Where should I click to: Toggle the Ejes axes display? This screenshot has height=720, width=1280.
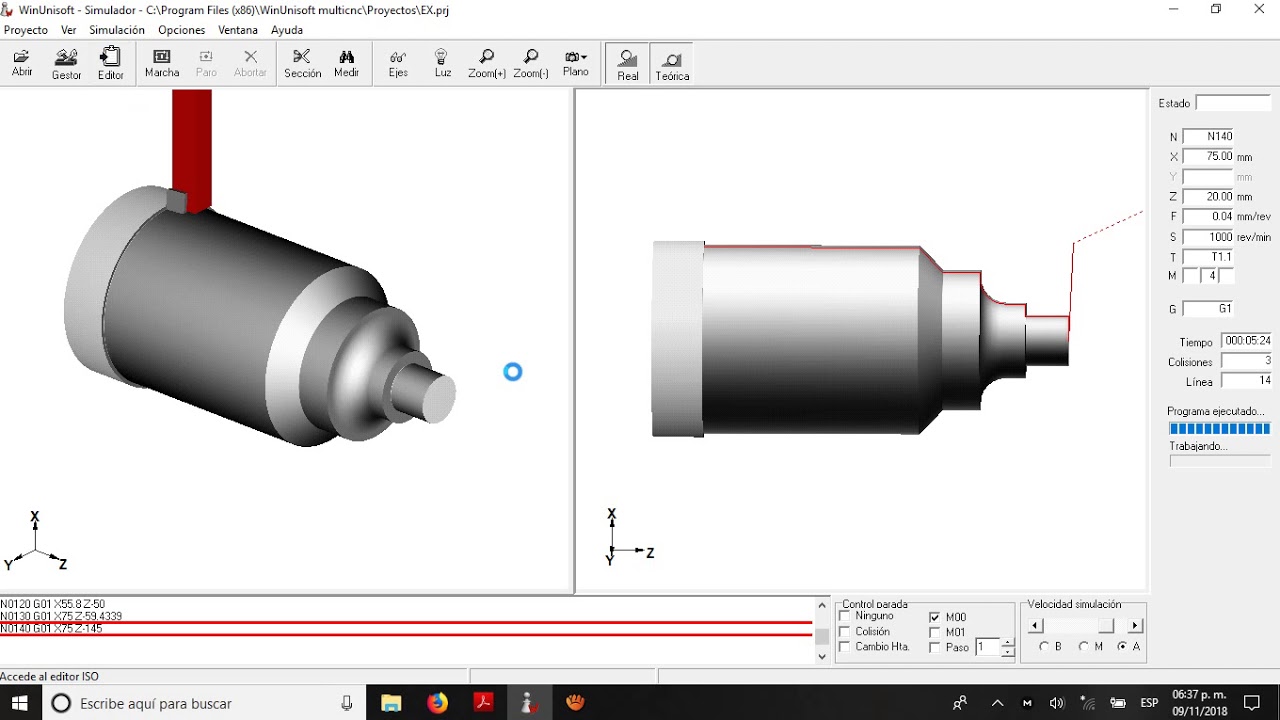398,64
